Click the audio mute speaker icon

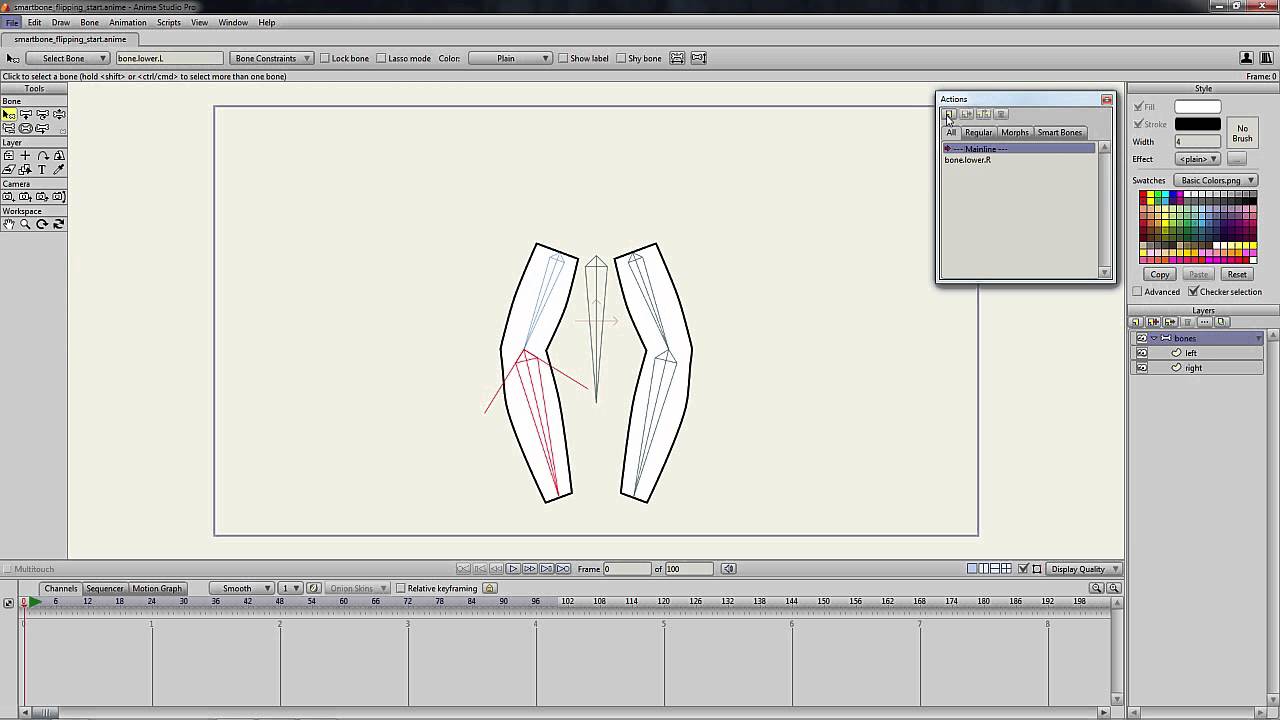coord(729,569)
